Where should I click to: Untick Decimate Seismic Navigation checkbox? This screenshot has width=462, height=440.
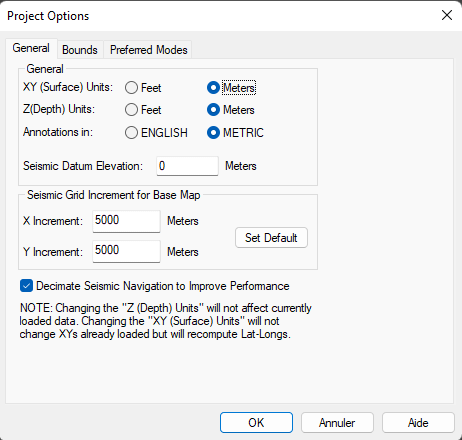click(26, 286)
